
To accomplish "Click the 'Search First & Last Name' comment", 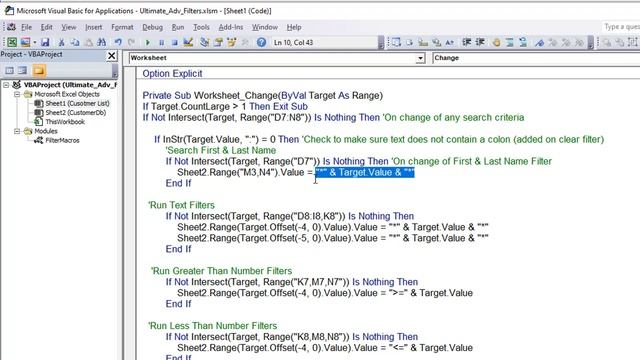I will [221, 150].
